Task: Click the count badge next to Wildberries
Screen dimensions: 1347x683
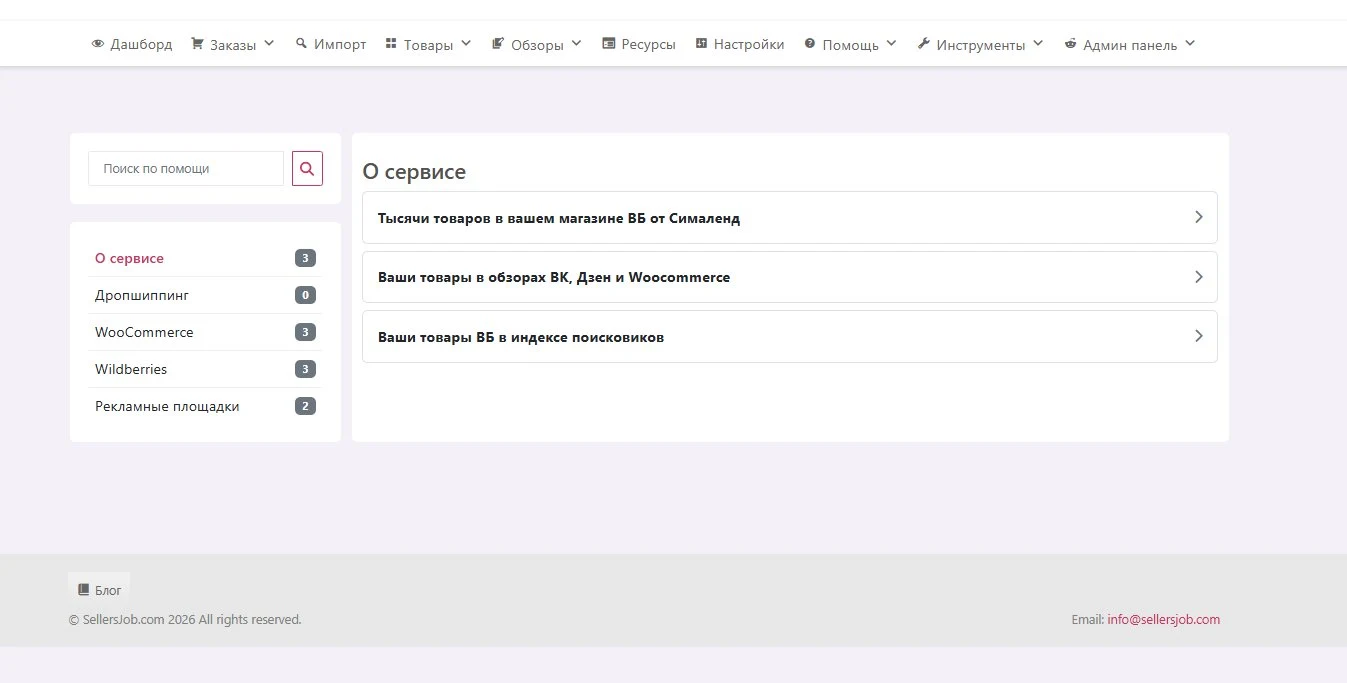Action: point(305,369)
